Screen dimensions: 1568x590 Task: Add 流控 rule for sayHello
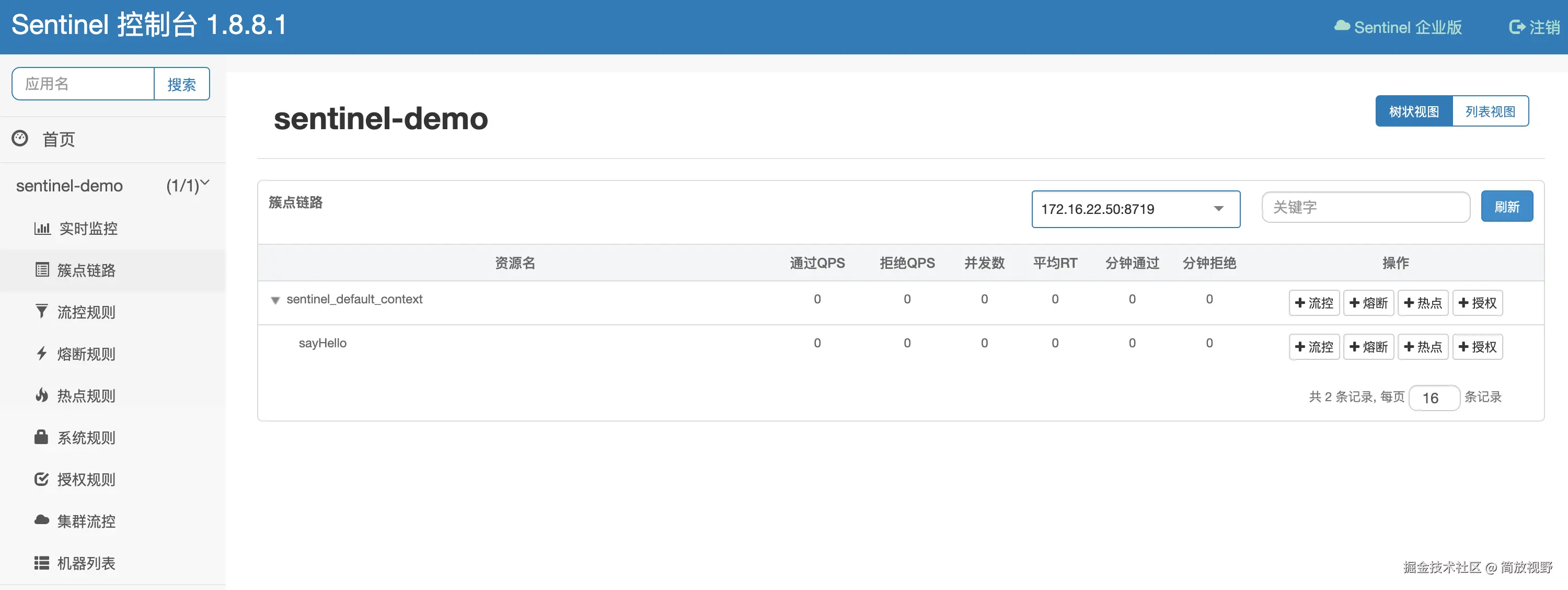coord(1313,347)
